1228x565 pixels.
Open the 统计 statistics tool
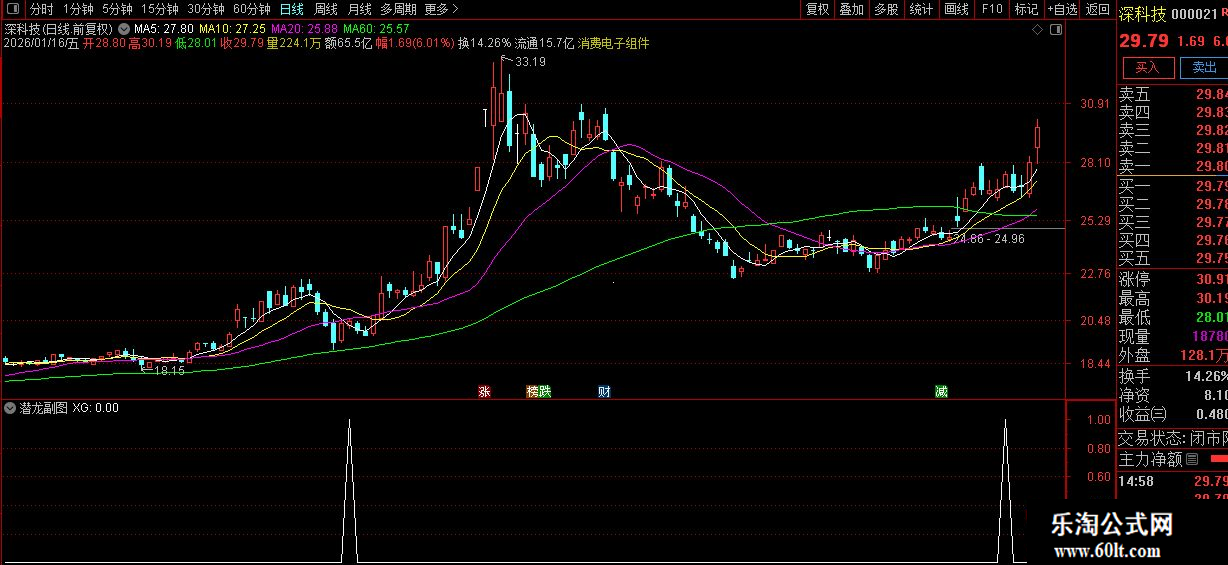pos(922,9)
